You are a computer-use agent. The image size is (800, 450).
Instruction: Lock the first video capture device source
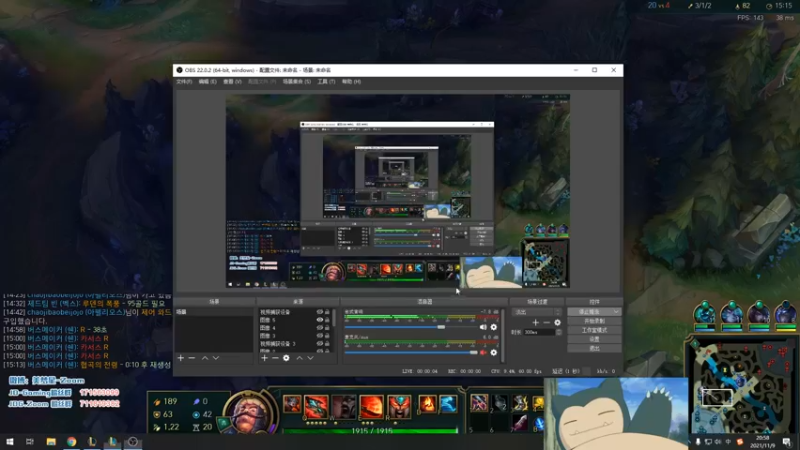327,312
